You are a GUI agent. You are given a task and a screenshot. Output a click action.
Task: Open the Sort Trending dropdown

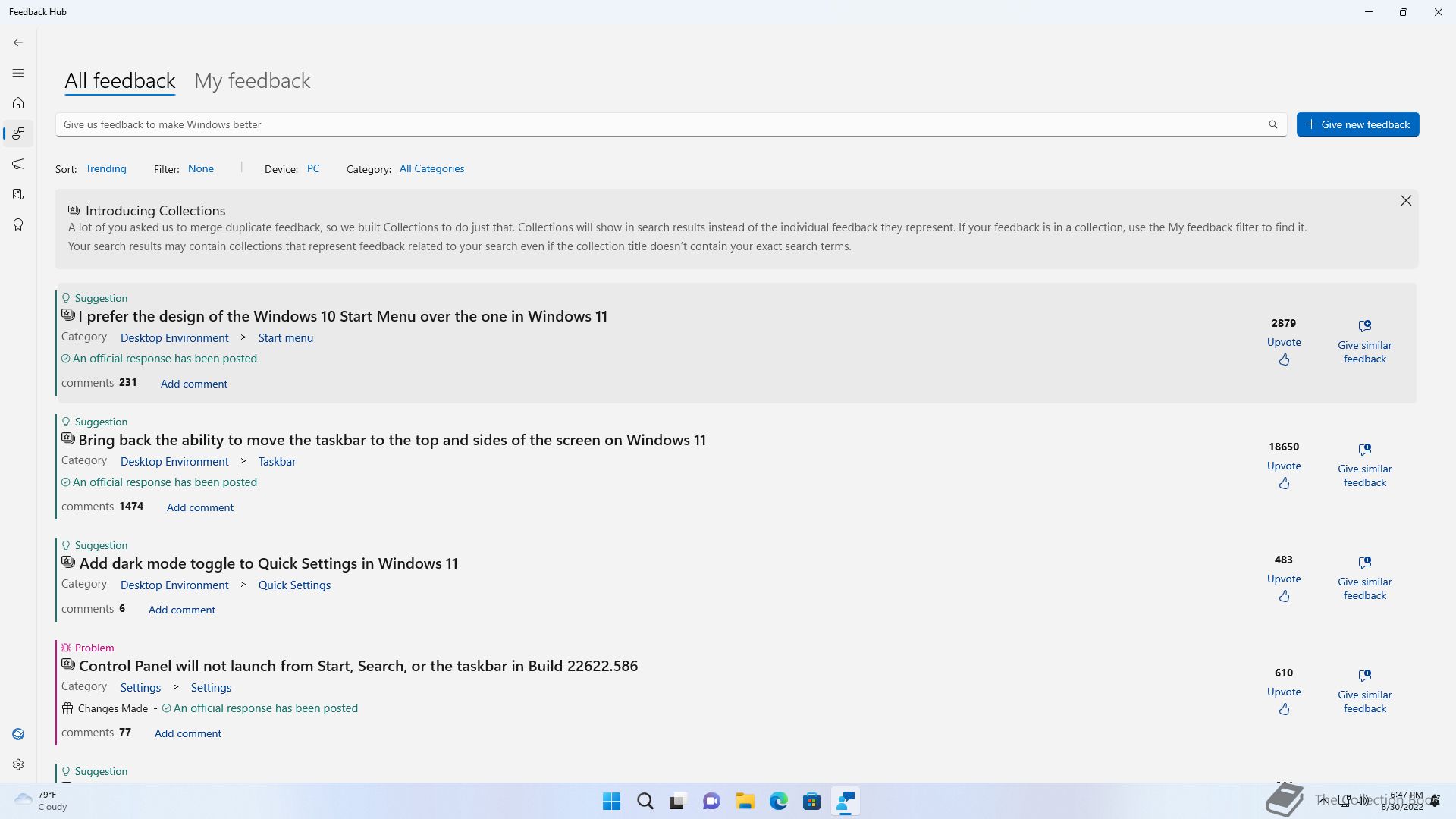pos(106,168)
